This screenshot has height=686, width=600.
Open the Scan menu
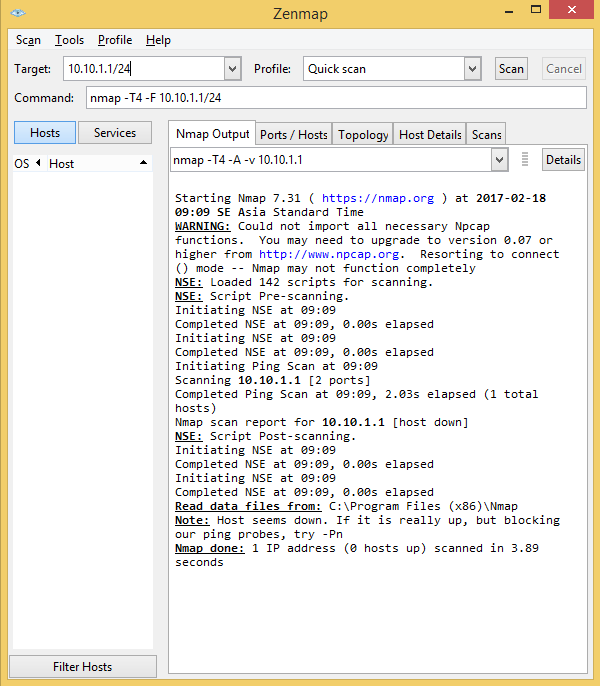pos(28,40)
